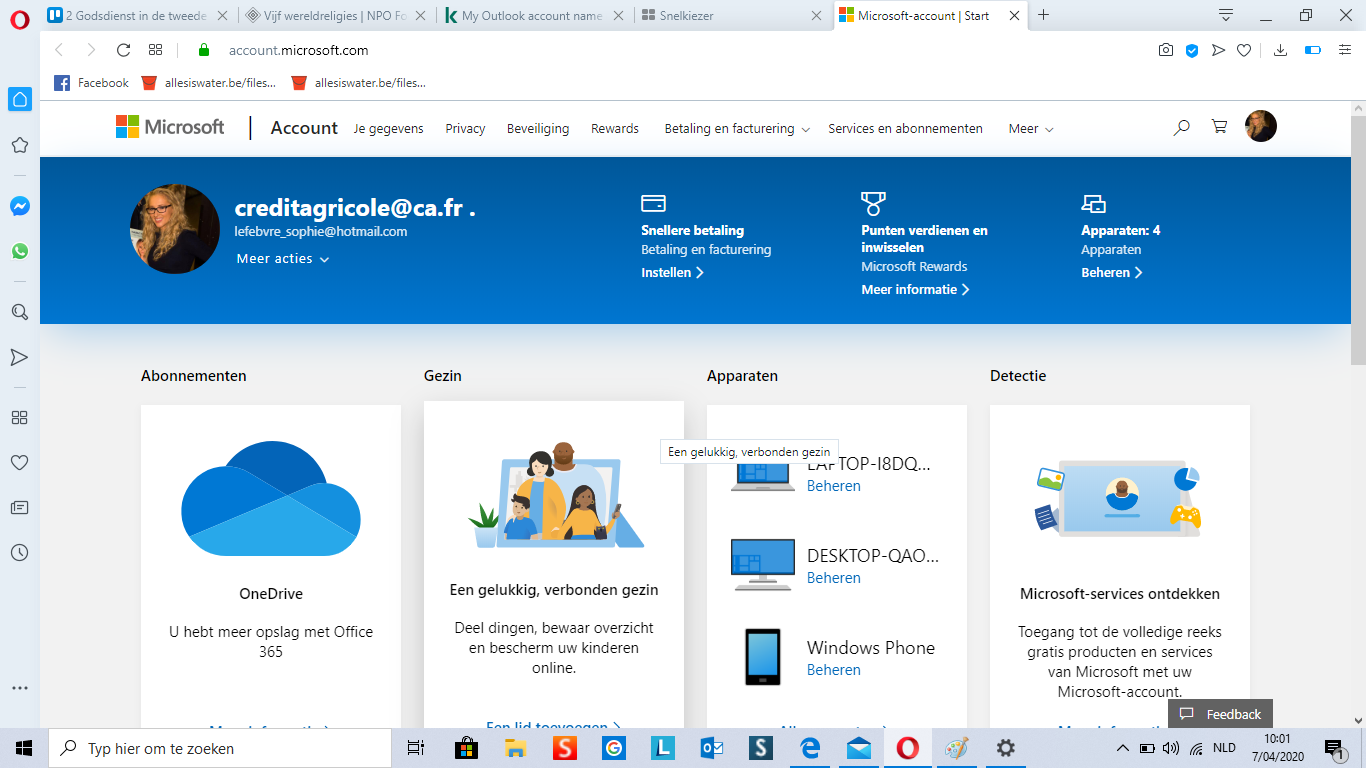Open Task View in the taskbar

point(416,748)
